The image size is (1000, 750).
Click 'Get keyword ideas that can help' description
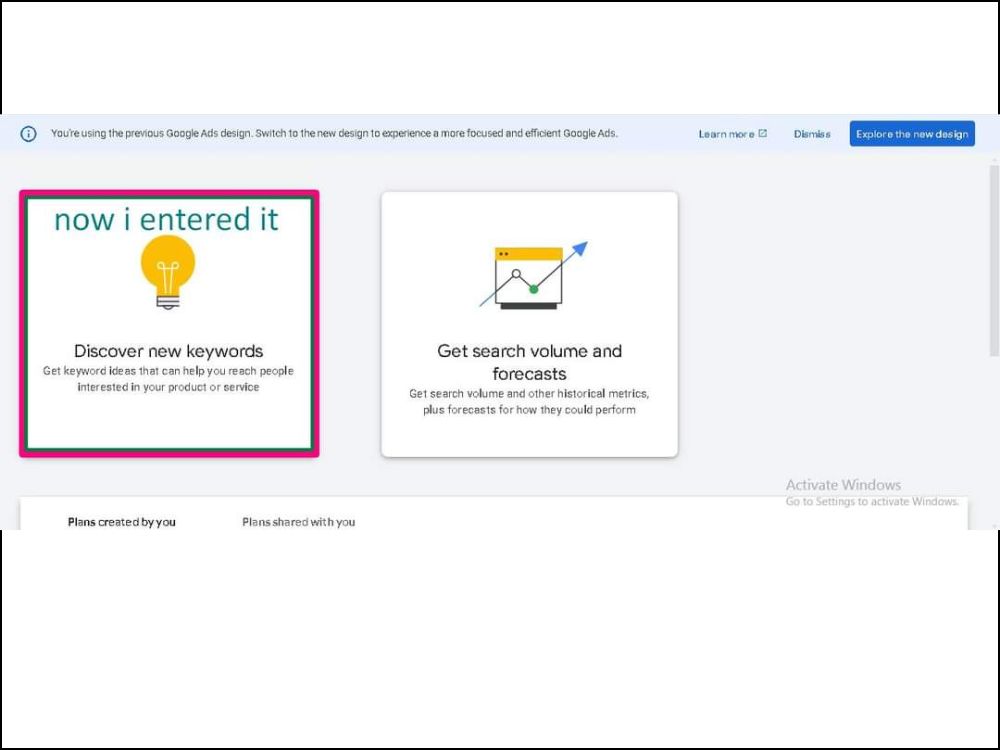tap(168, 379)
